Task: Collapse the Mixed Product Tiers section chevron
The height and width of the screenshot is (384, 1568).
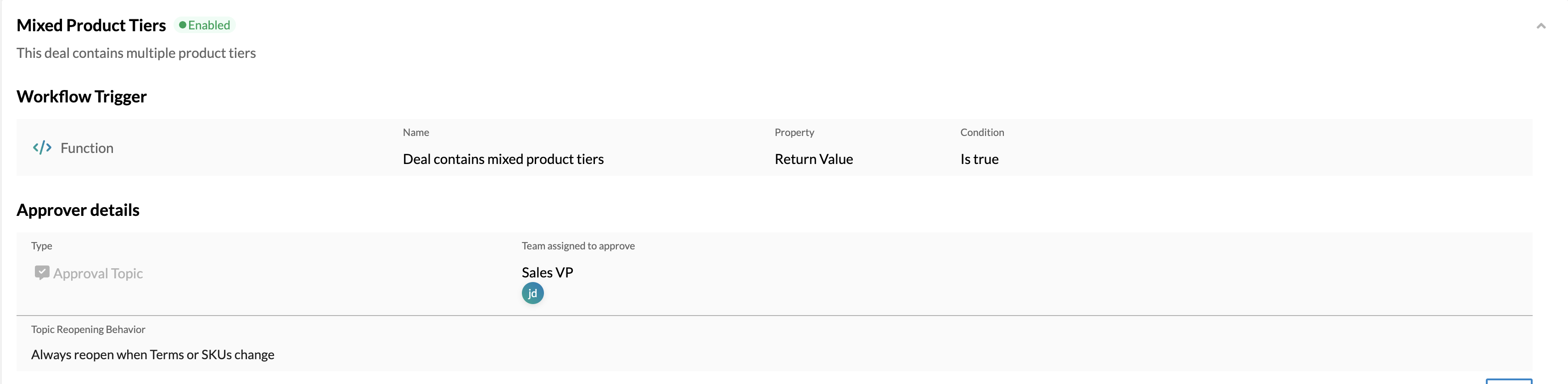Action: (1540, 26)
